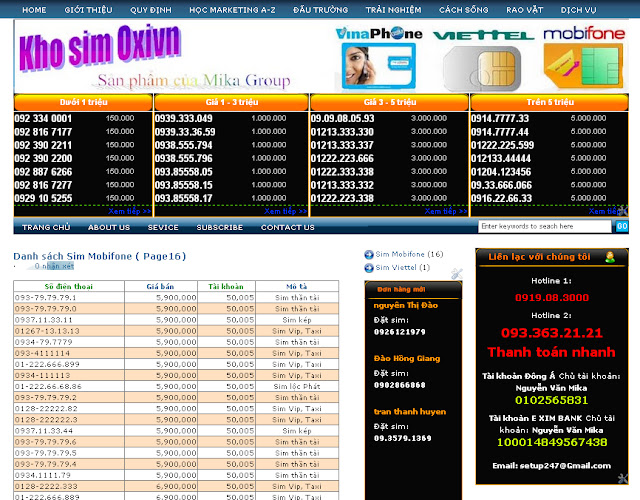Image resolution: width=640 pixels, height=500 pixels.
Task: Open the Sim Viettel (1) category link
Action: pyautogui.click(x=403, y=268)
